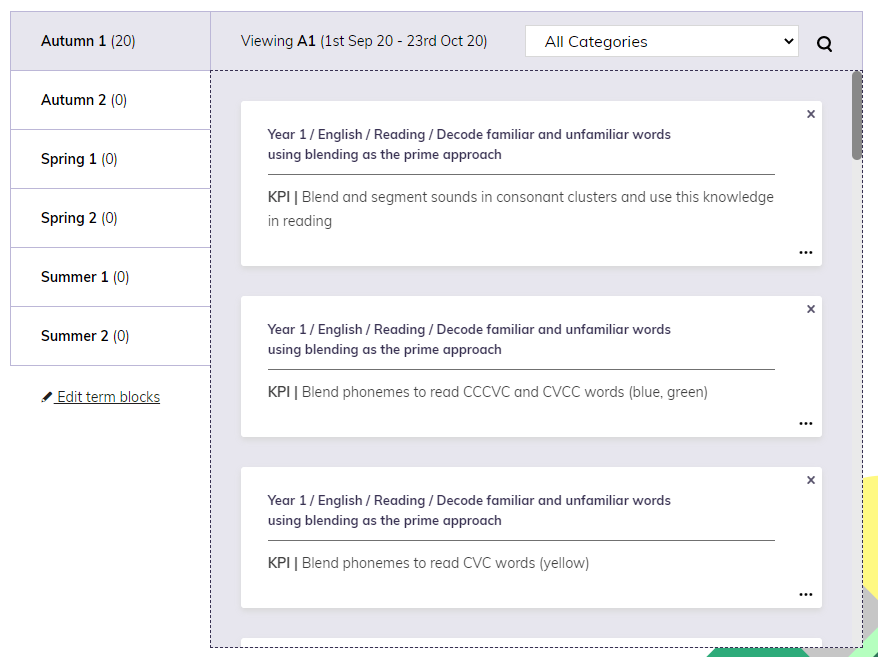Click the pencil icon beside Edit term blocks
Image resolution: width=878 pixels, height=657 pixels.
(x=46, y=397)
